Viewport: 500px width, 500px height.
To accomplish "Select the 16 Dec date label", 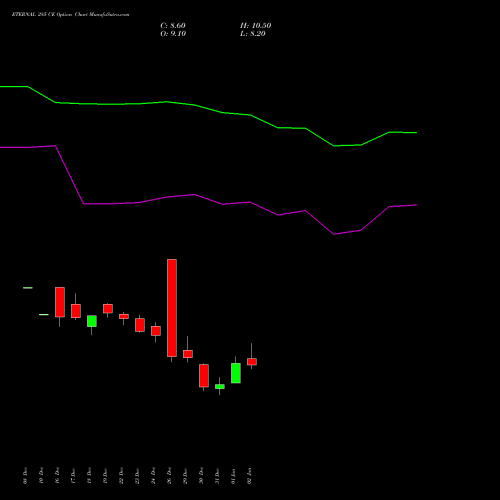I will 57,476.
